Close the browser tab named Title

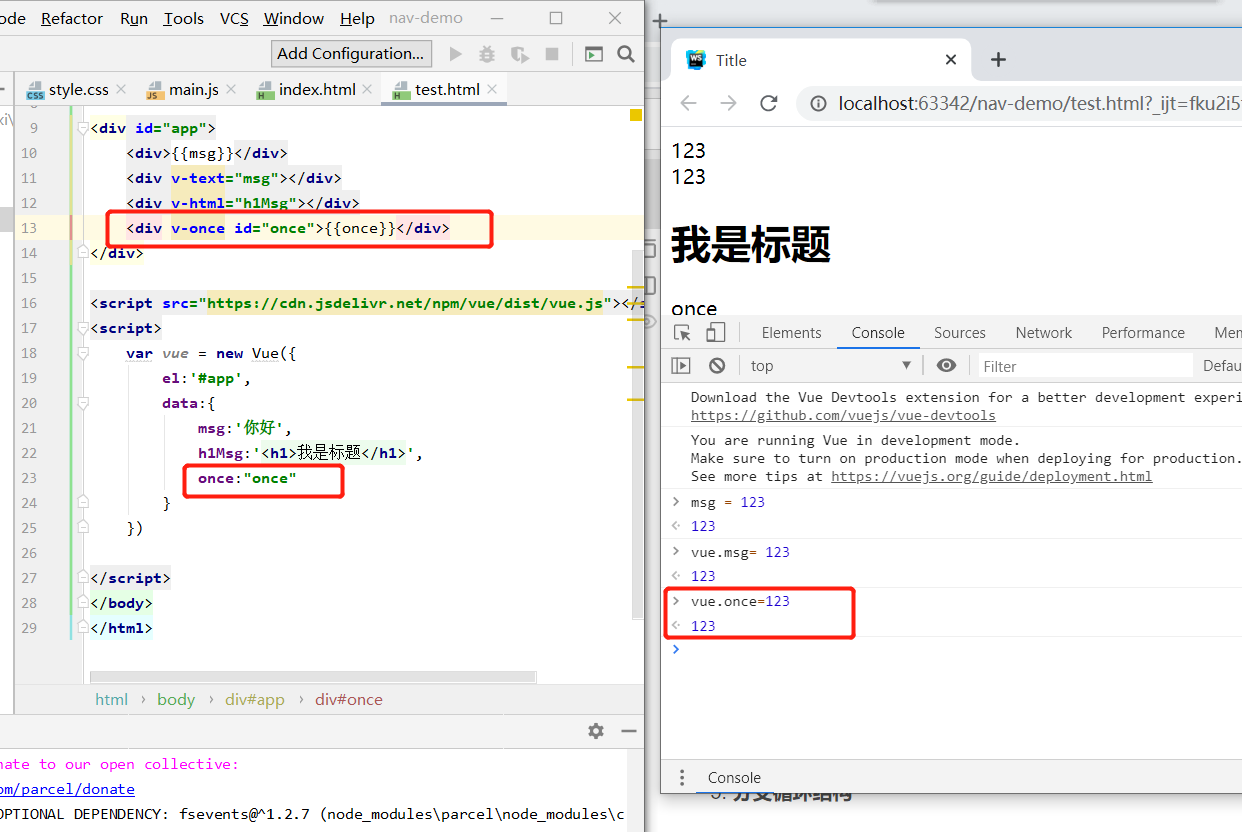click(951, 60)
